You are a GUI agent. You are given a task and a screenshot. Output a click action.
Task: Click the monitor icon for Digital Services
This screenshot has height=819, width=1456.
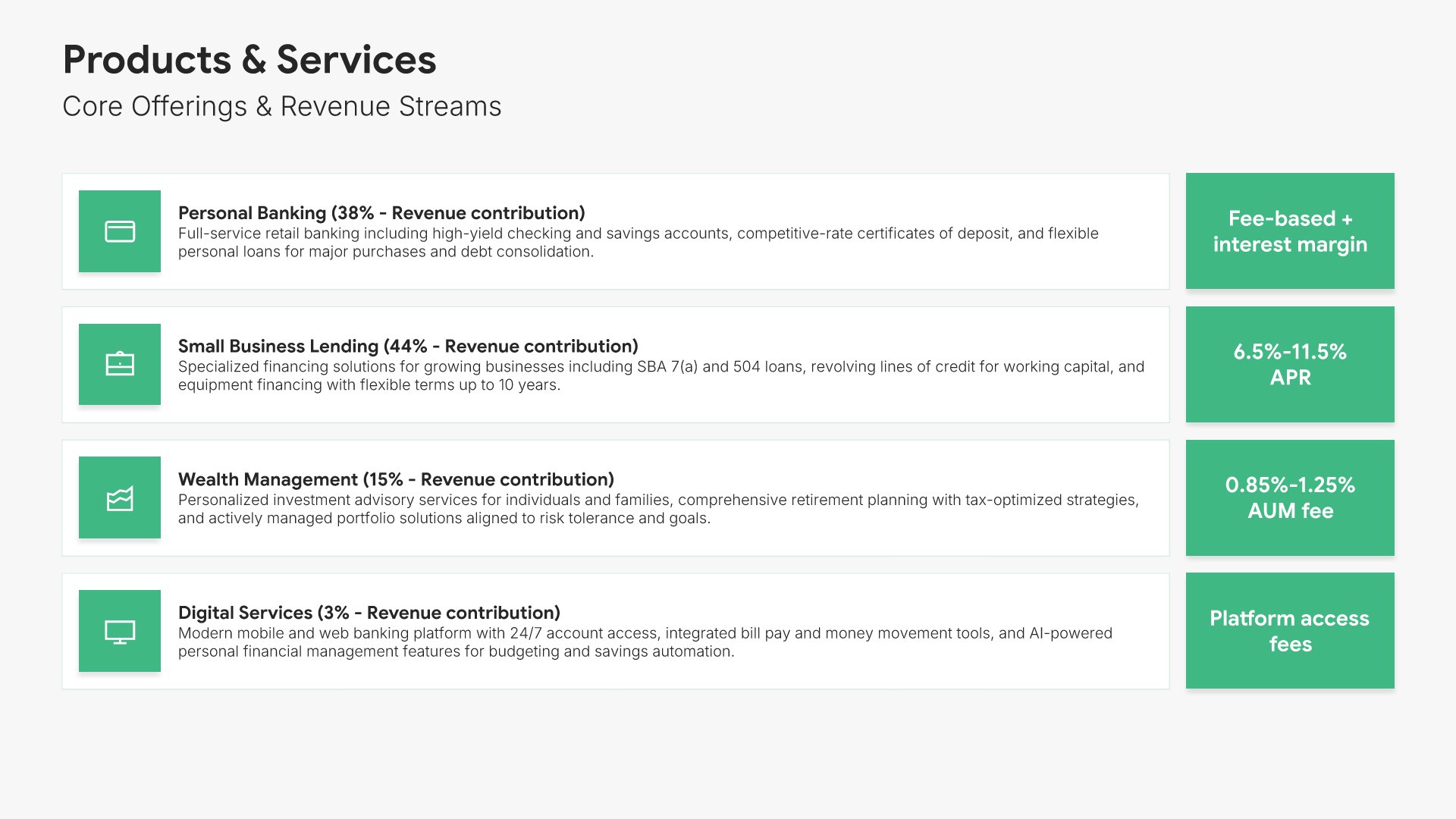point(120,631)
